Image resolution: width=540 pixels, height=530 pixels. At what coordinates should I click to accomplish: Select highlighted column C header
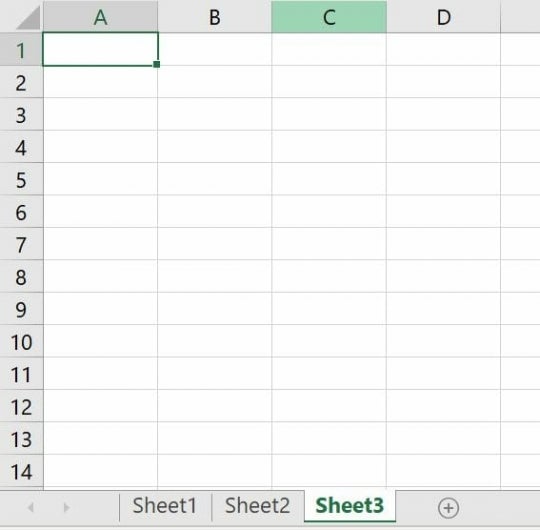coord(329,17)
